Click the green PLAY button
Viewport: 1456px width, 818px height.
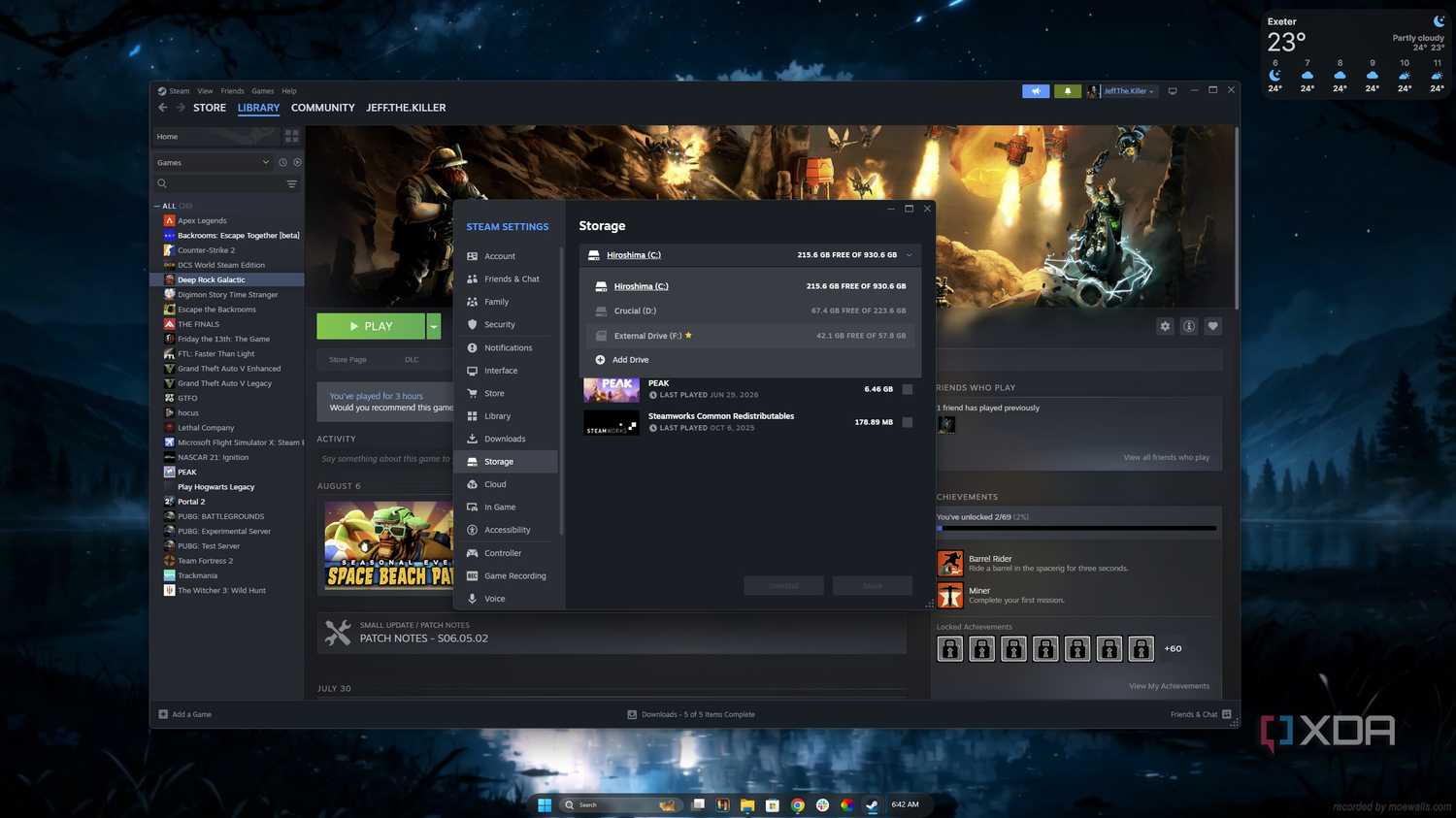371,326
